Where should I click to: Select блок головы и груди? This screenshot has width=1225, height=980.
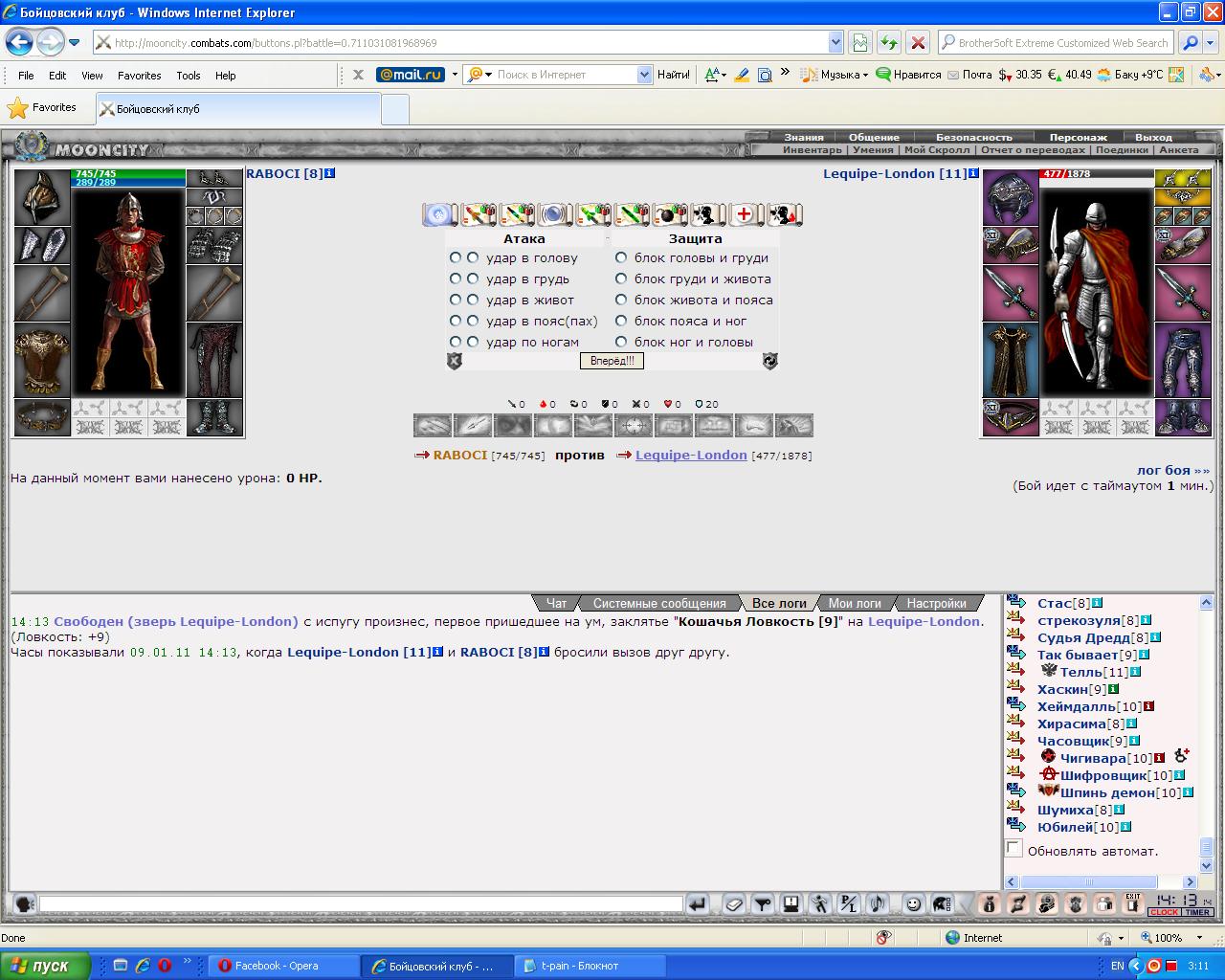(x=621, y=258)
